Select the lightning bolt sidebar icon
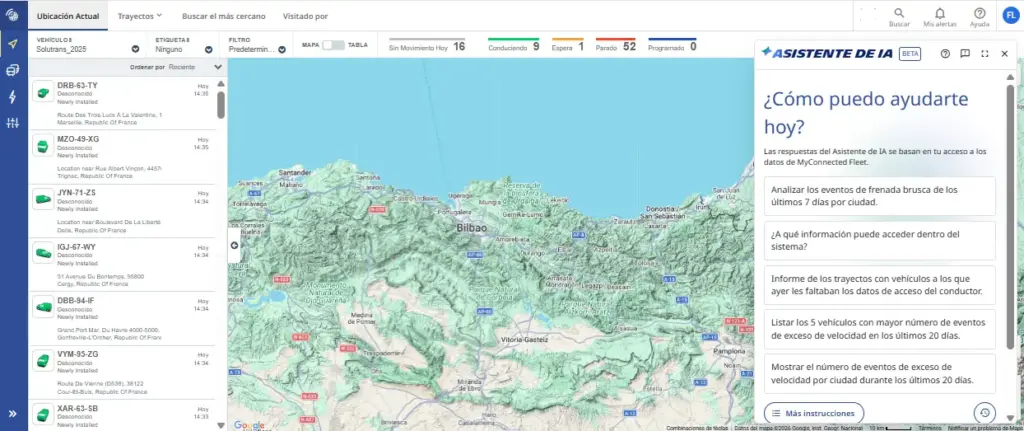The image size is (1024, 431). 12,97
